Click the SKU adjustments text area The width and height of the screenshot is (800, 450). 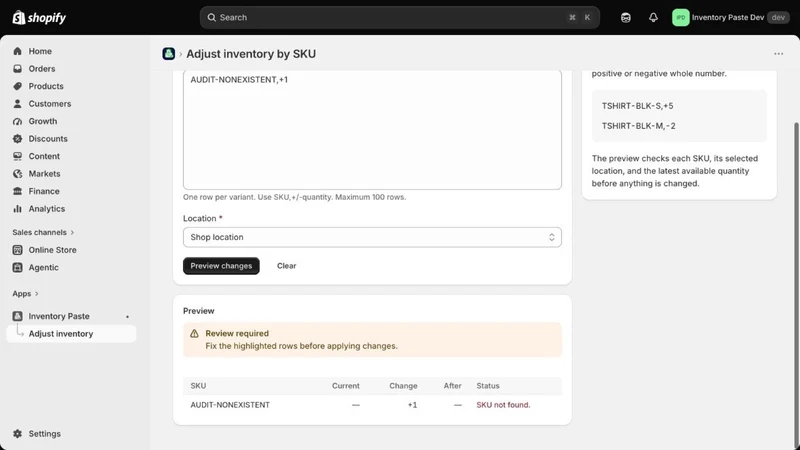(372, 130)
